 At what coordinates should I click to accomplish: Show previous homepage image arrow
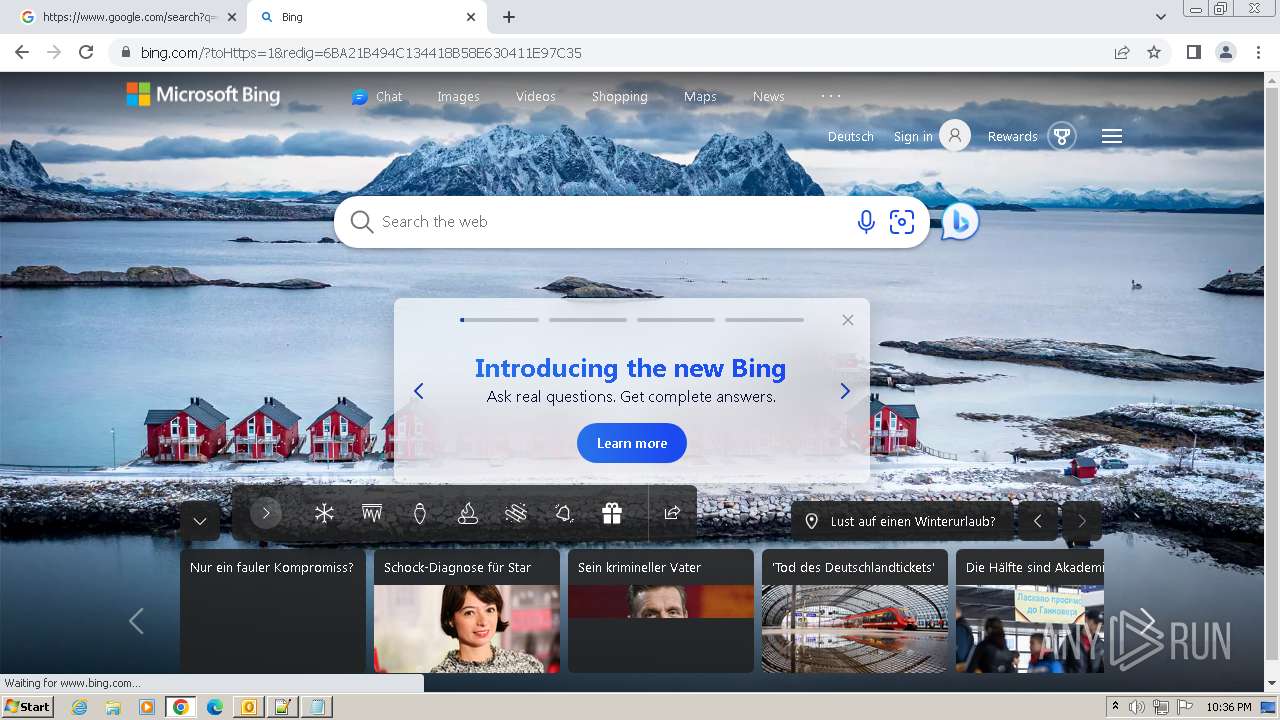1037,521
